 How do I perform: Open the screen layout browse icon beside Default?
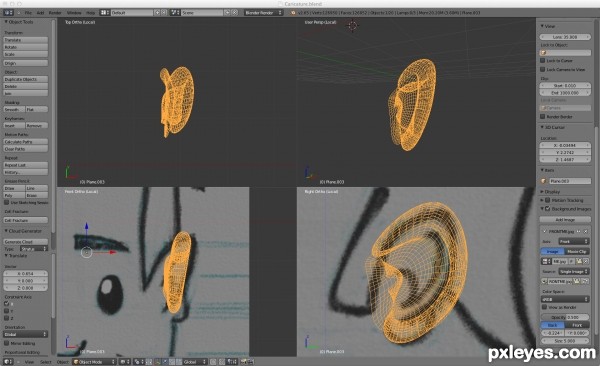104,13
